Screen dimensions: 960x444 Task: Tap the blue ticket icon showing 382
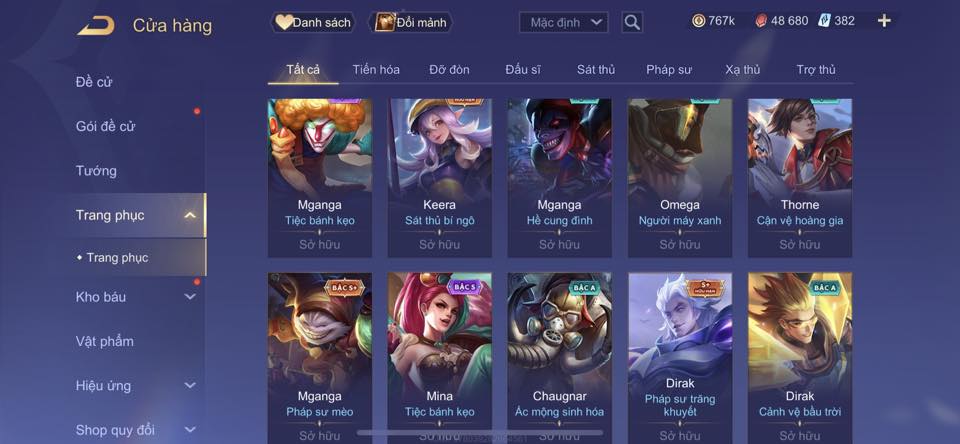pyautogui.click(x=825, y=20)
